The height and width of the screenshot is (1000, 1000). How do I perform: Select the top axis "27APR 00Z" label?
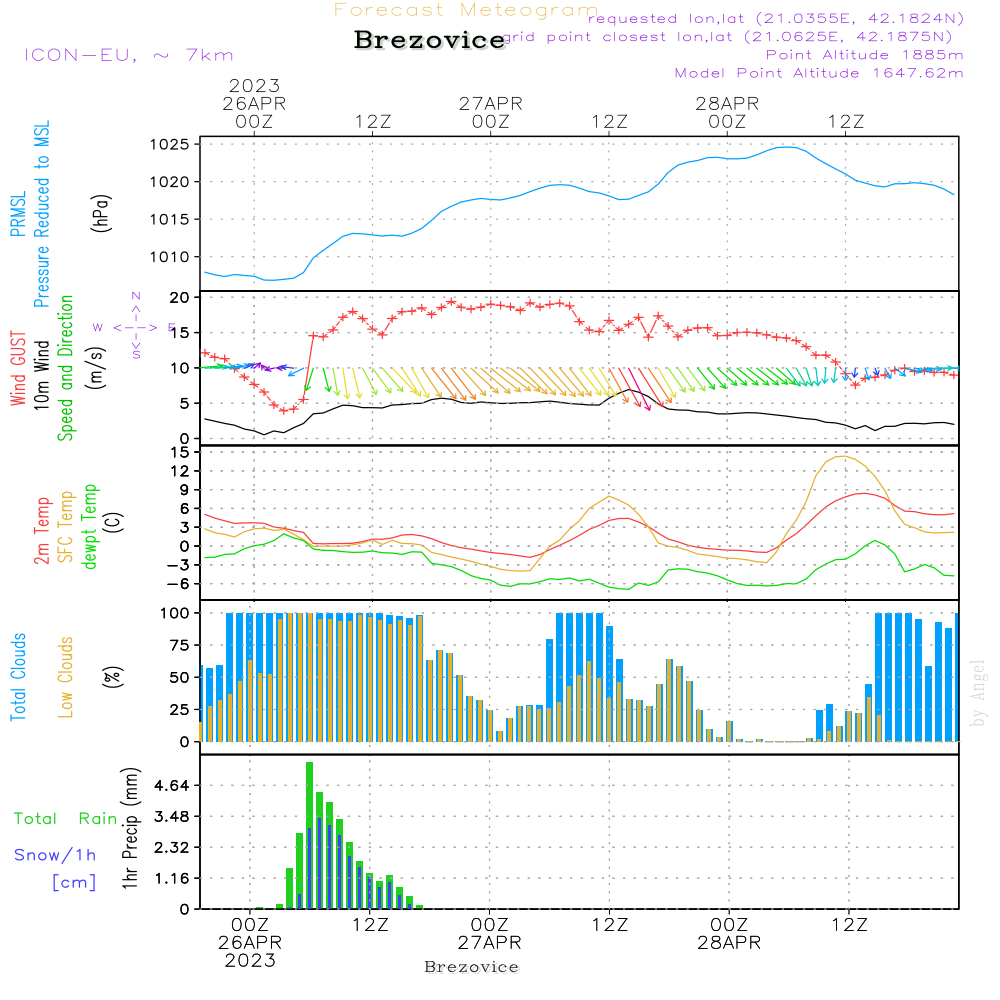pos(490,112)
